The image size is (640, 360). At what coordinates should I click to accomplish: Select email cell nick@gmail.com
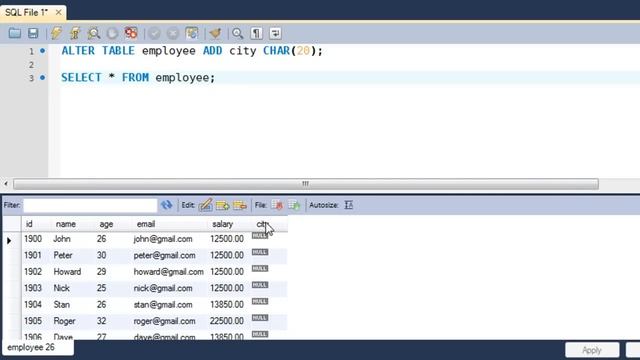click(163, 288)
